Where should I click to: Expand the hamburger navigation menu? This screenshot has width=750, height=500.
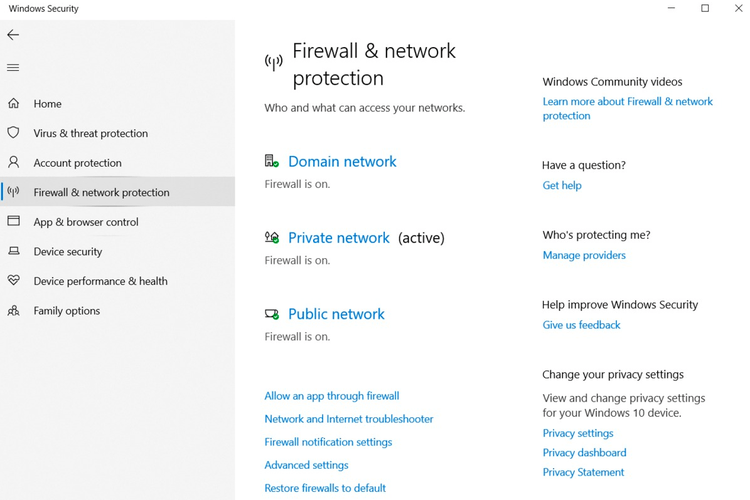pyautogui.click(x=13, y=68)
